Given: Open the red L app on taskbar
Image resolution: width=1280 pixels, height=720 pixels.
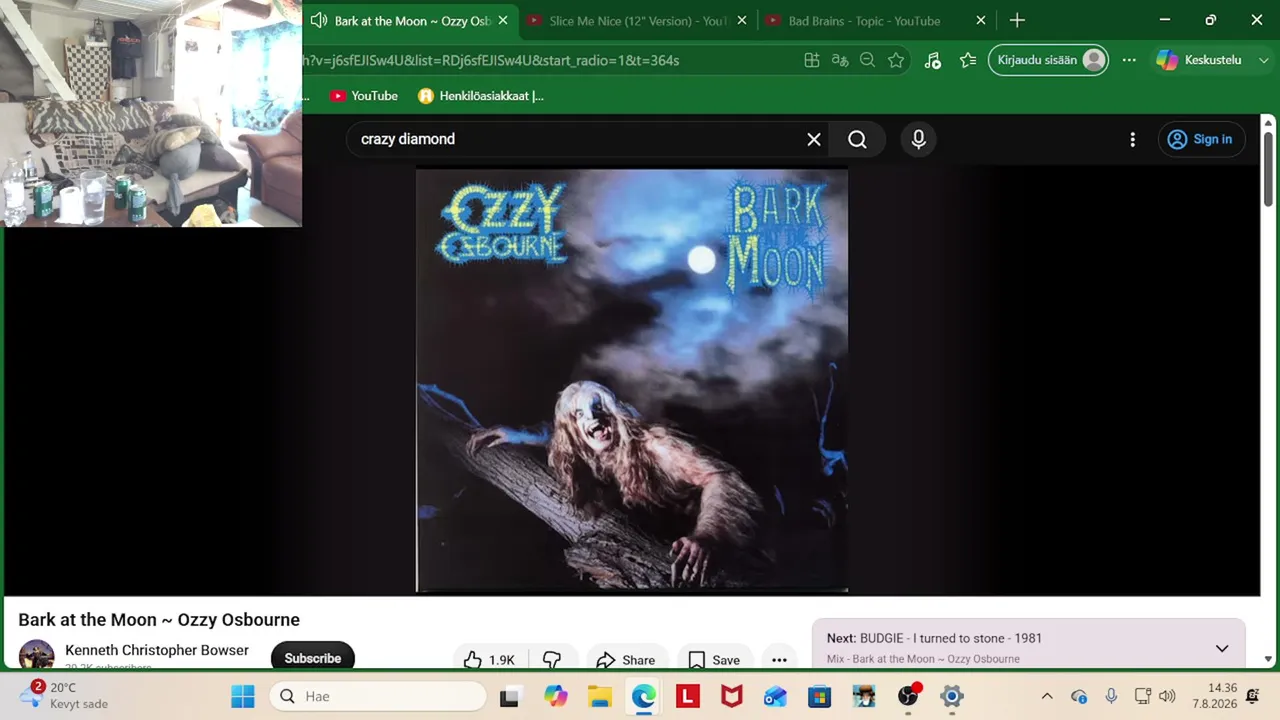Looking at the screenshot, I should pyautogui.click(x=688, y=696).
